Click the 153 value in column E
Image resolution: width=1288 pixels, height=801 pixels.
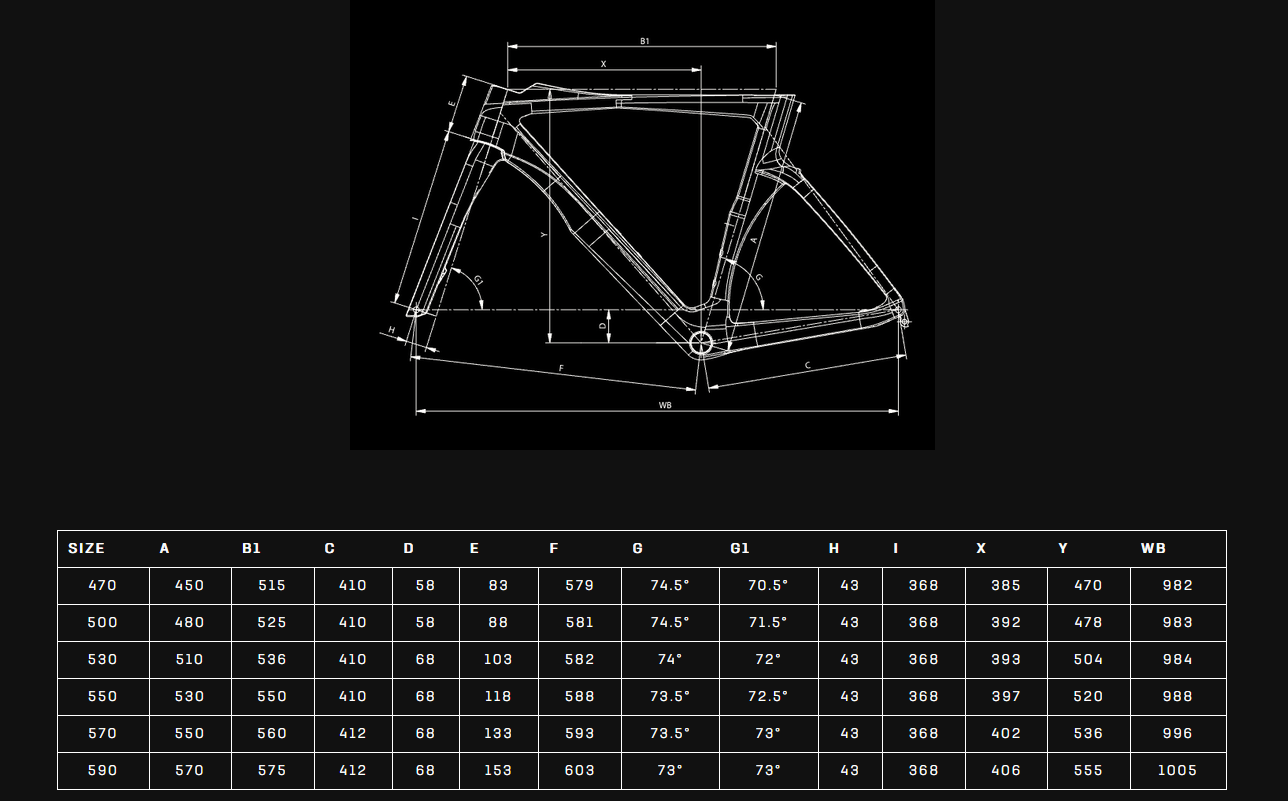[498, 770]
